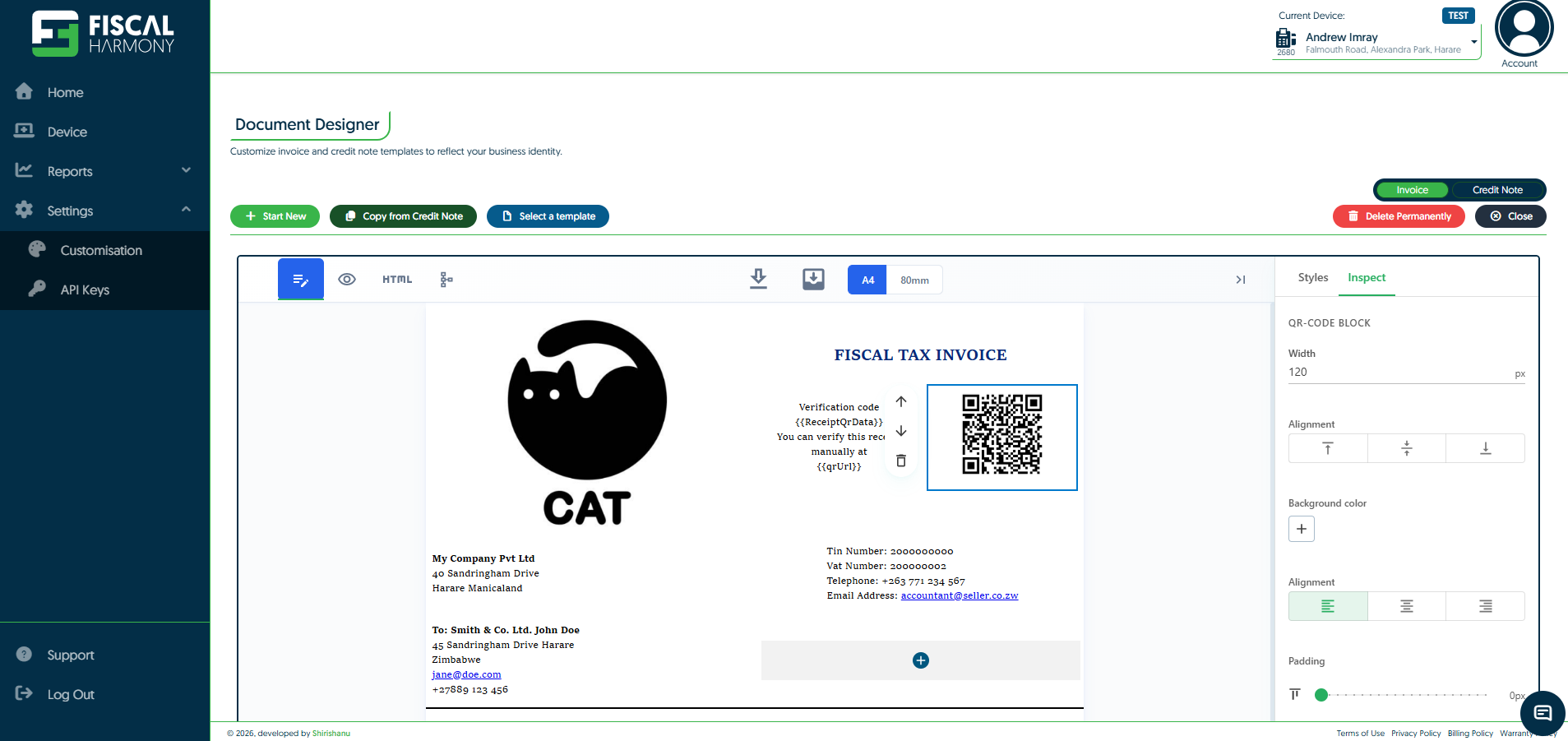
Task: Click Delete Permanently button
Action: coord(1399,216)
